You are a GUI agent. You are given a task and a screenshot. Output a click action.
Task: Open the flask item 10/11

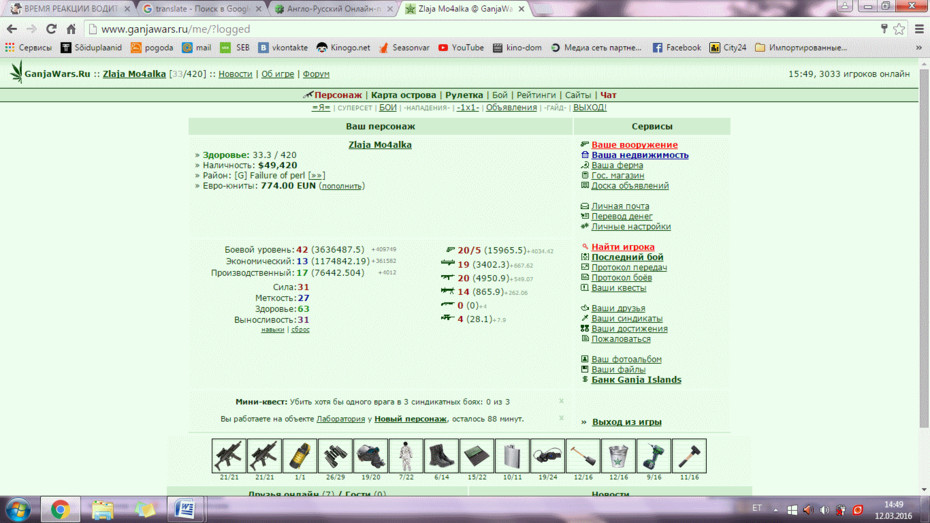[x=512, y=455]
